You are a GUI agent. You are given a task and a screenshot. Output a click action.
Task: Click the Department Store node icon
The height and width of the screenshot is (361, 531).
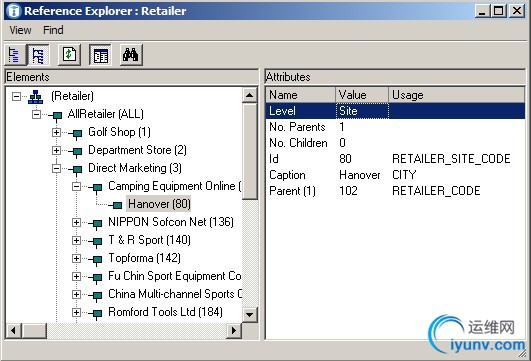click(77, 151)
